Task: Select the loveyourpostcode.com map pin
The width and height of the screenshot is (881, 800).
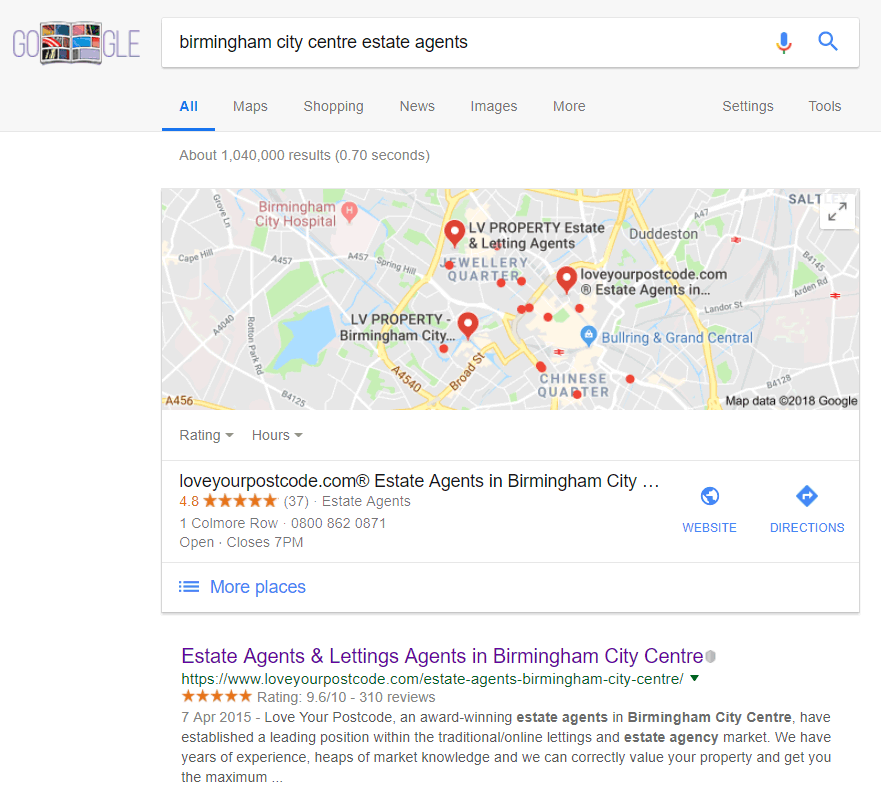Action: pos(566,280)
